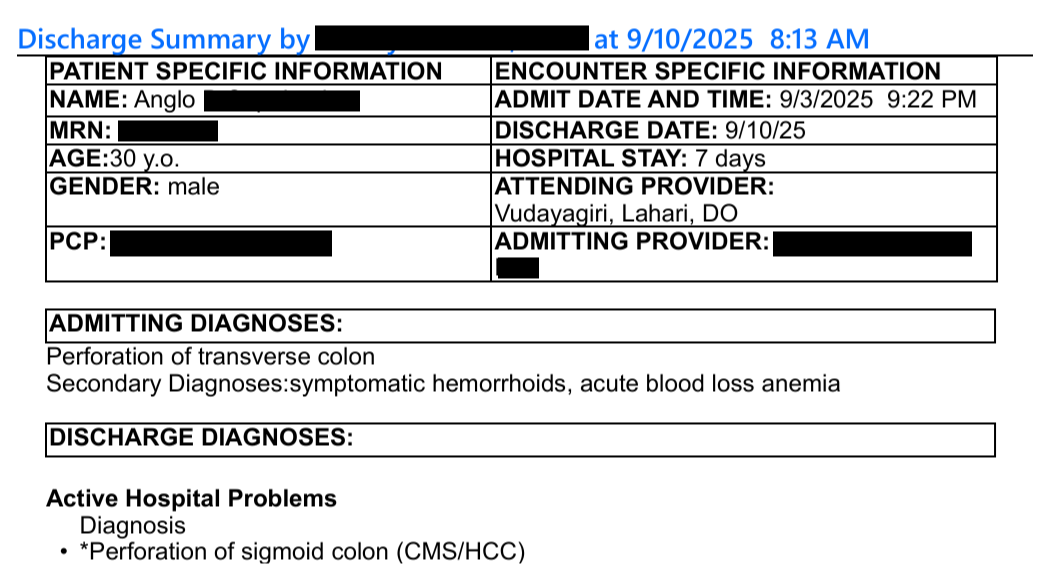The width and height of the screenshot is (1039, 587).
Task: Click the Admit Date and Time cell
Action: [x=735, y=101]
